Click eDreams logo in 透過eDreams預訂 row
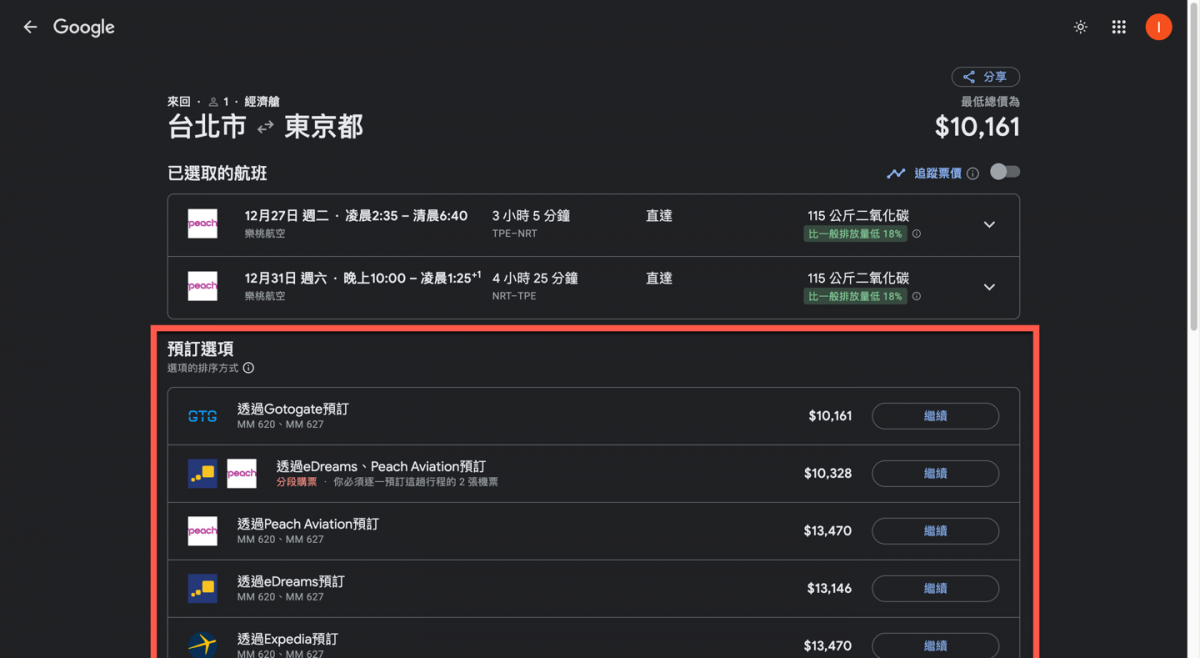The width and height of the screenshot is (1200, 658). pyautogui.click(x=202, y=588)
